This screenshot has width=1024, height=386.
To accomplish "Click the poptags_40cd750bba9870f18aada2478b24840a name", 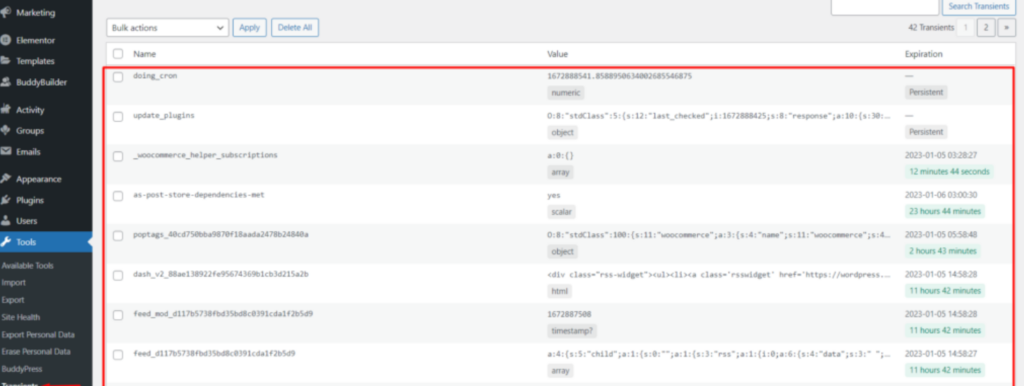I will pos(221,234).
